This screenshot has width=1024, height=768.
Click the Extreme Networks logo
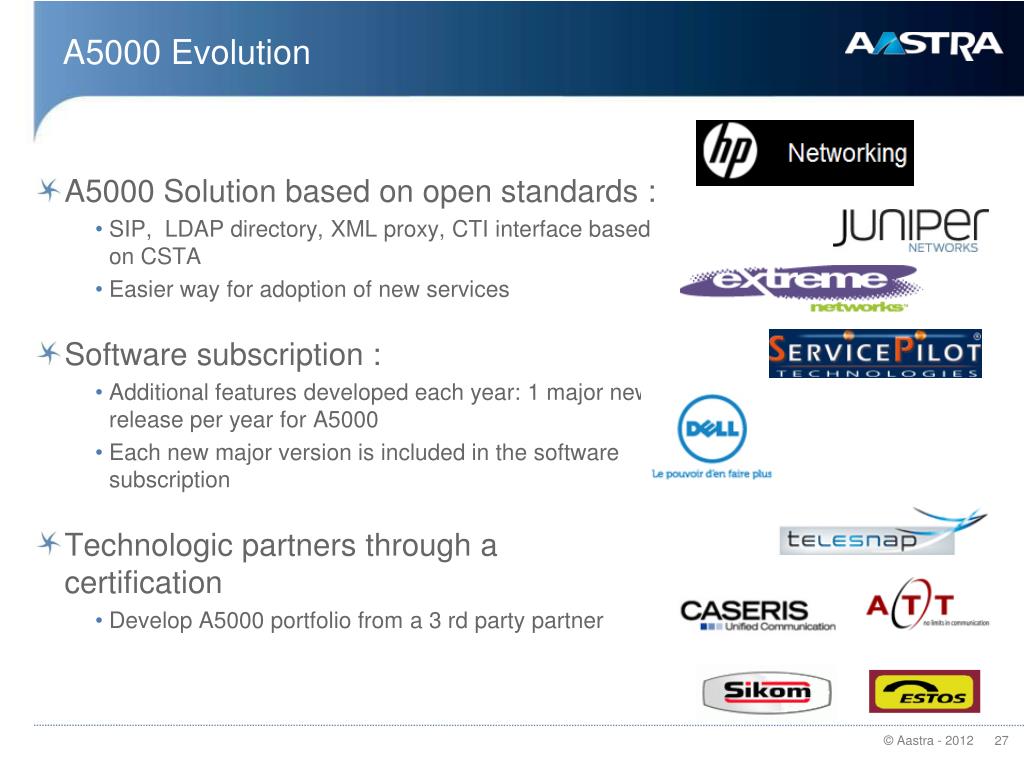click(801, 289)
